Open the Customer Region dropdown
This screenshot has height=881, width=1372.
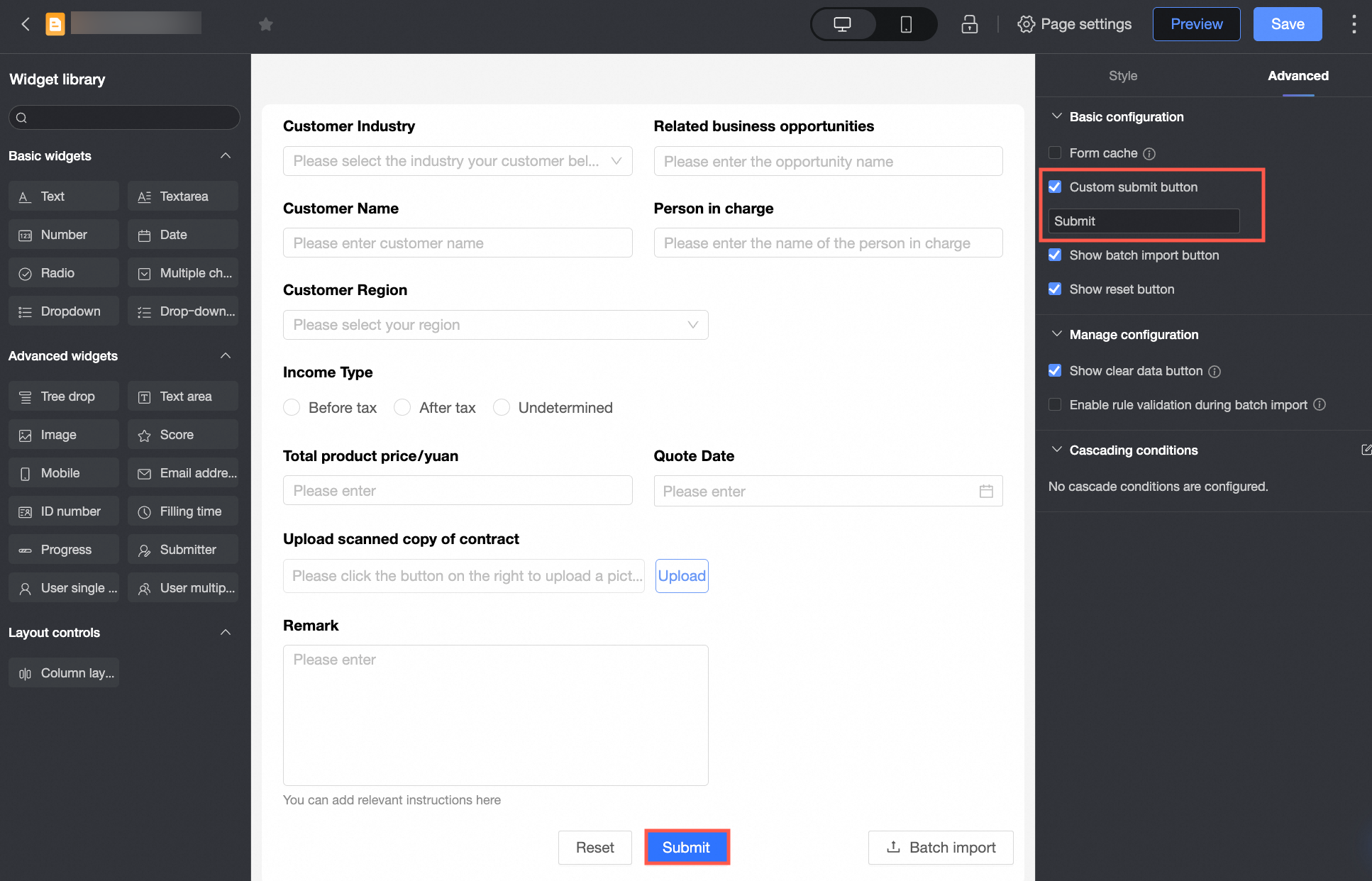point(495,325)
